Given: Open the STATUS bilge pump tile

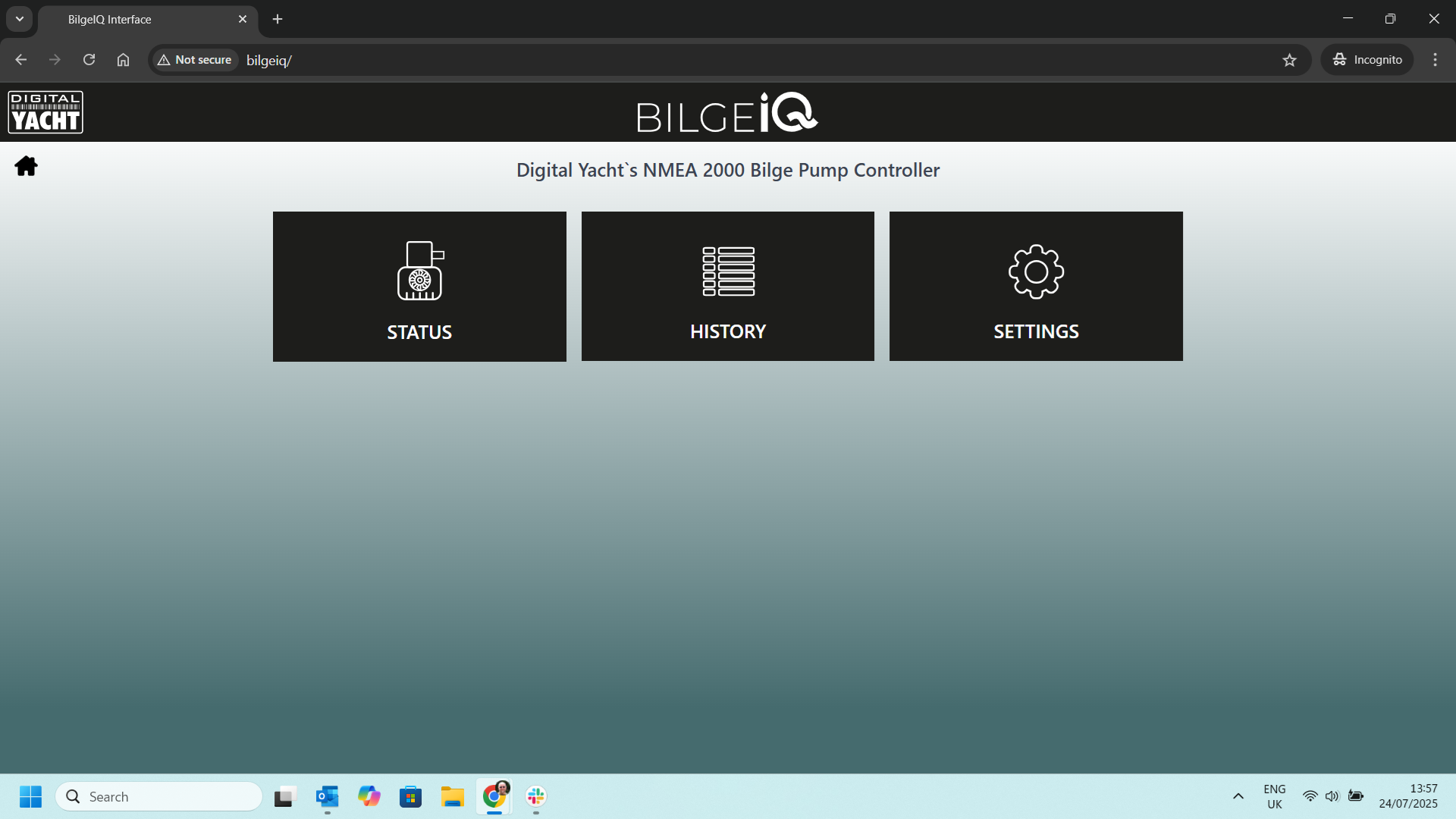Looking at the screenshot, I should [x=419, y=287].
